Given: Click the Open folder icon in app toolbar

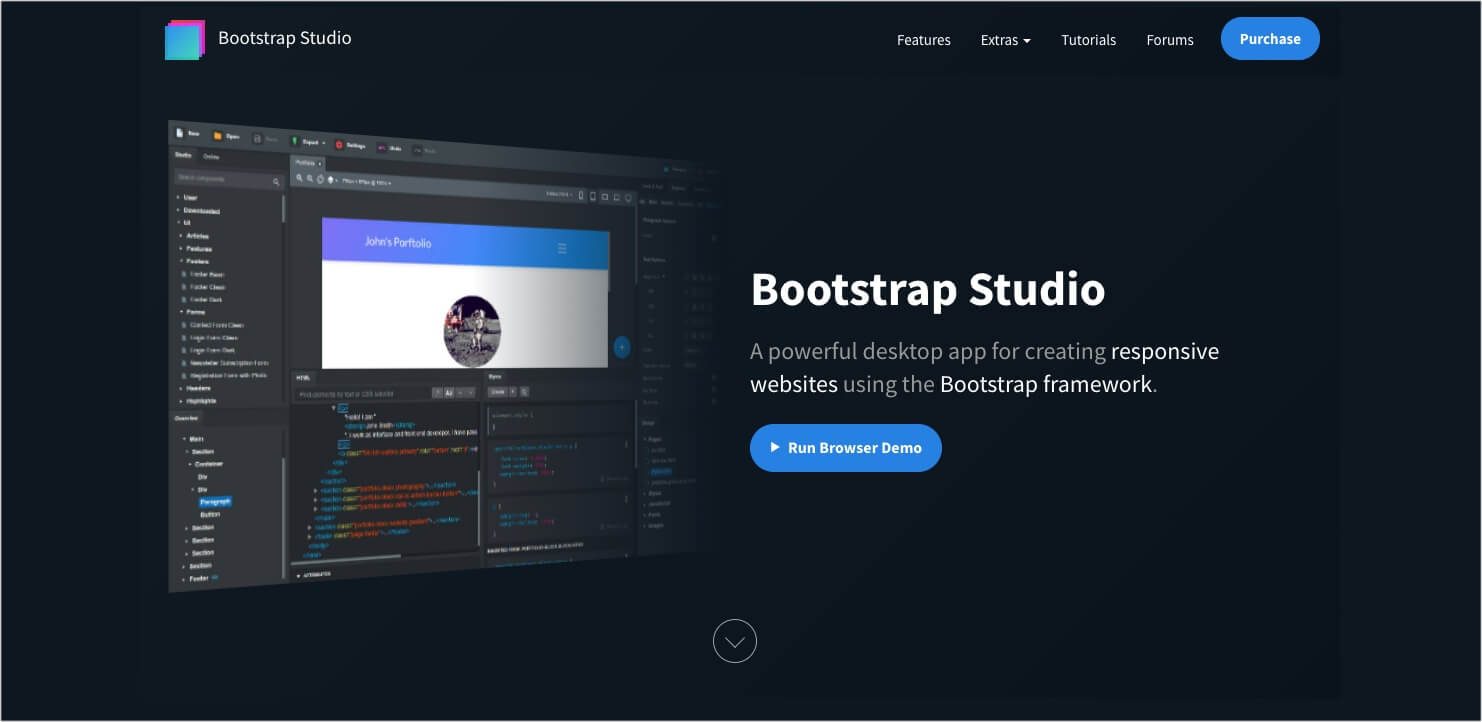Looking at the screenshot, I should click(217, 136).
